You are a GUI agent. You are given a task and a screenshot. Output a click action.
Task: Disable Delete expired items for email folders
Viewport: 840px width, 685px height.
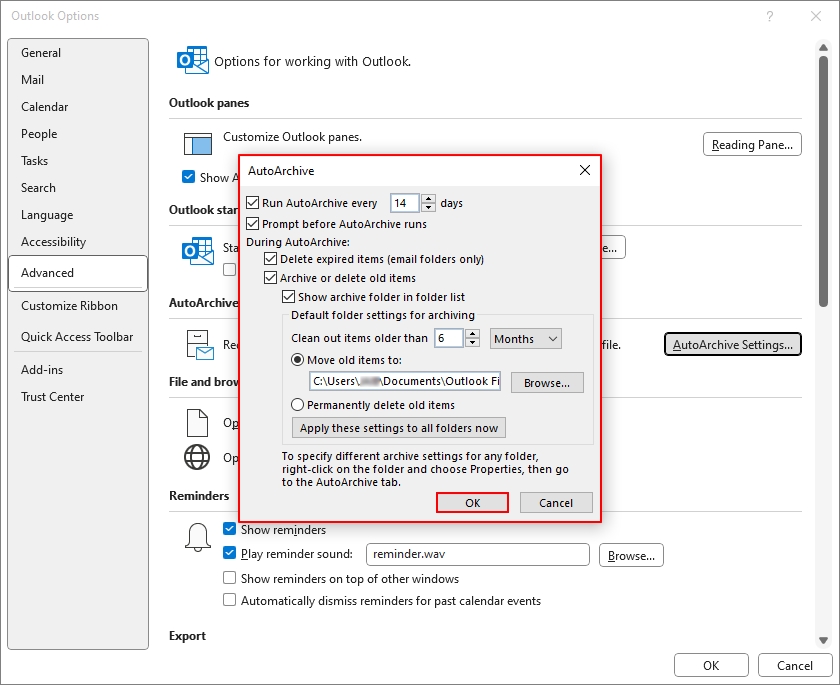pos(270,258)
